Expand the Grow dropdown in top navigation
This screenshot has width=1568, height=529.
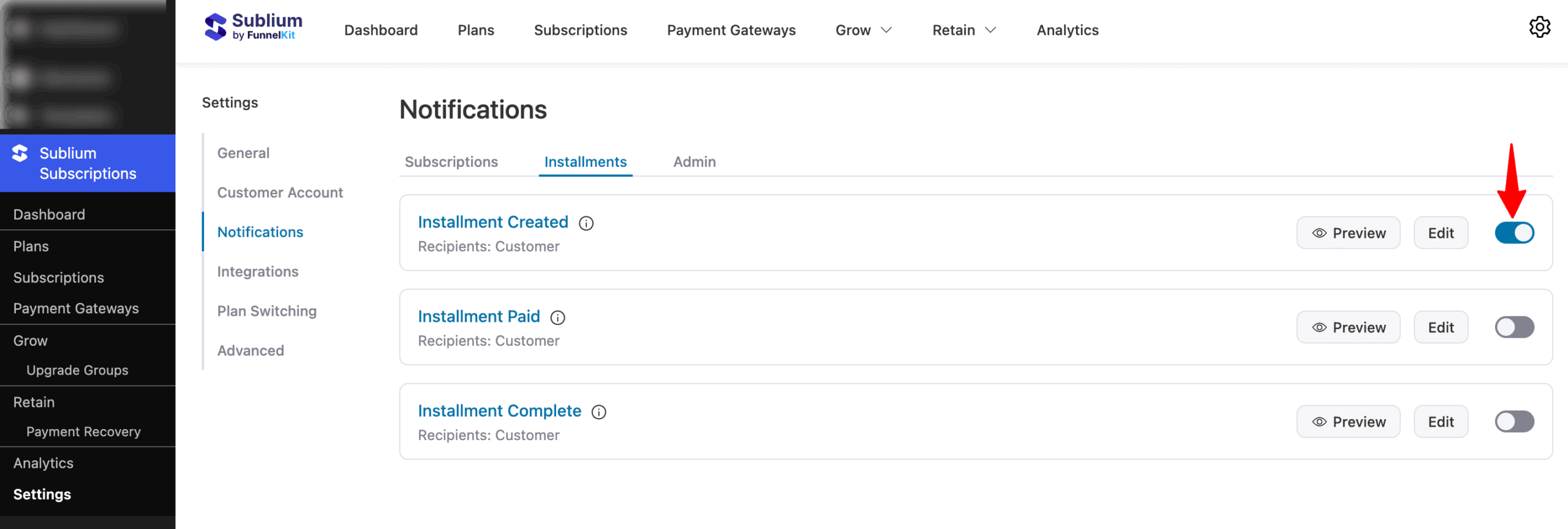coord(863,29)
